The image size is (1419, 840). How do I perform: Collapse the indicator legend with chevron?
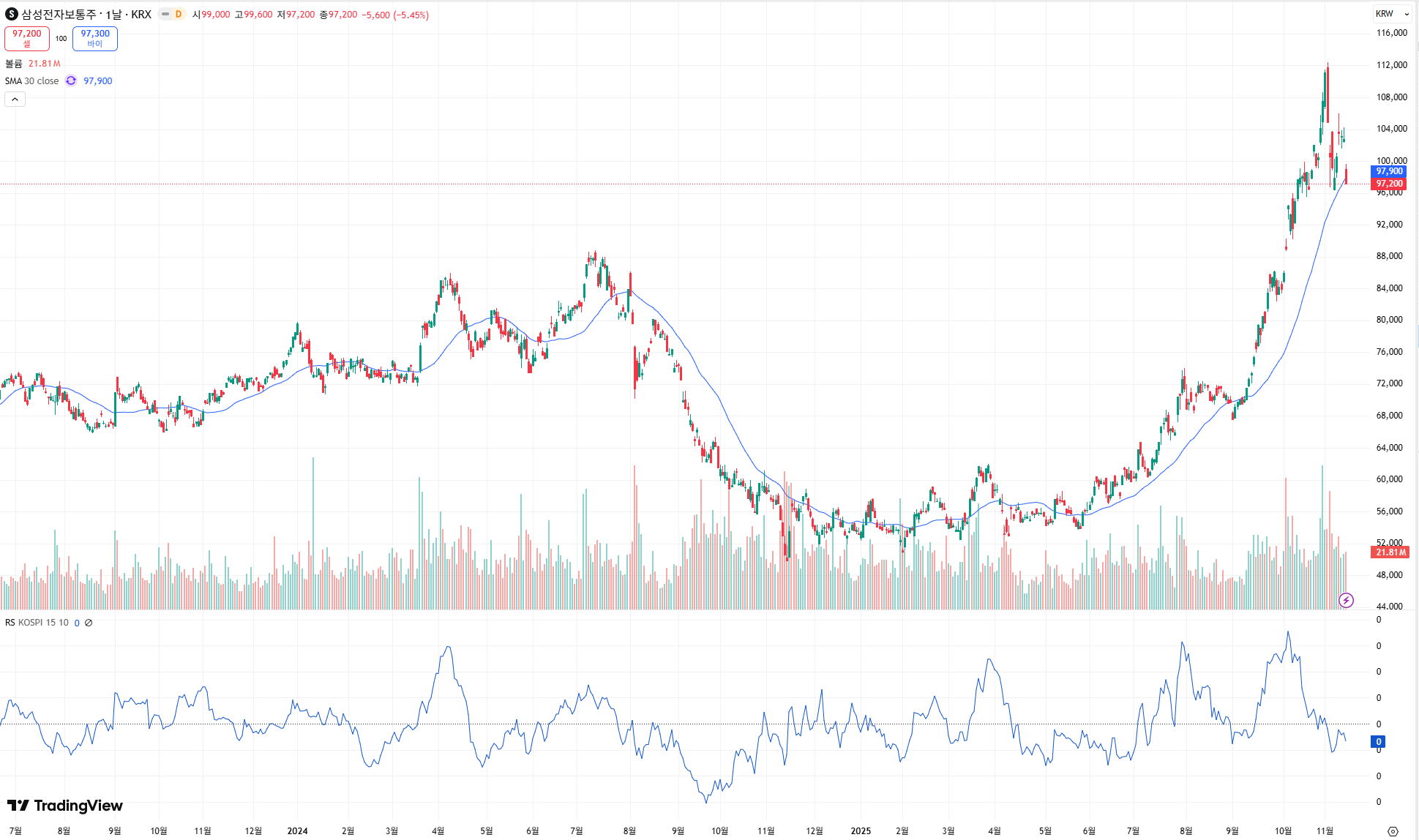pyautogui.click(x=15, y=99)
